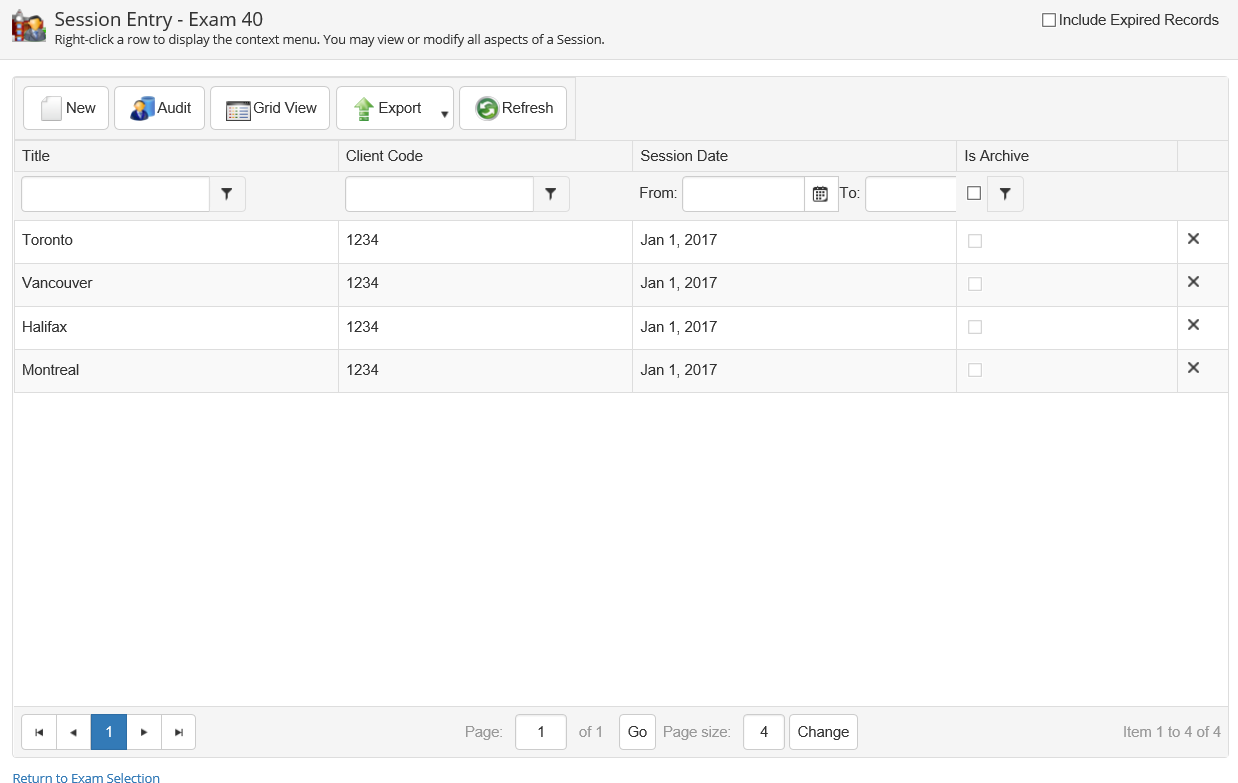1238x783 pixels.
Task: Toggle the Is Archive filter checkbox
Action: pyautogui.click(x=974, y=194)
